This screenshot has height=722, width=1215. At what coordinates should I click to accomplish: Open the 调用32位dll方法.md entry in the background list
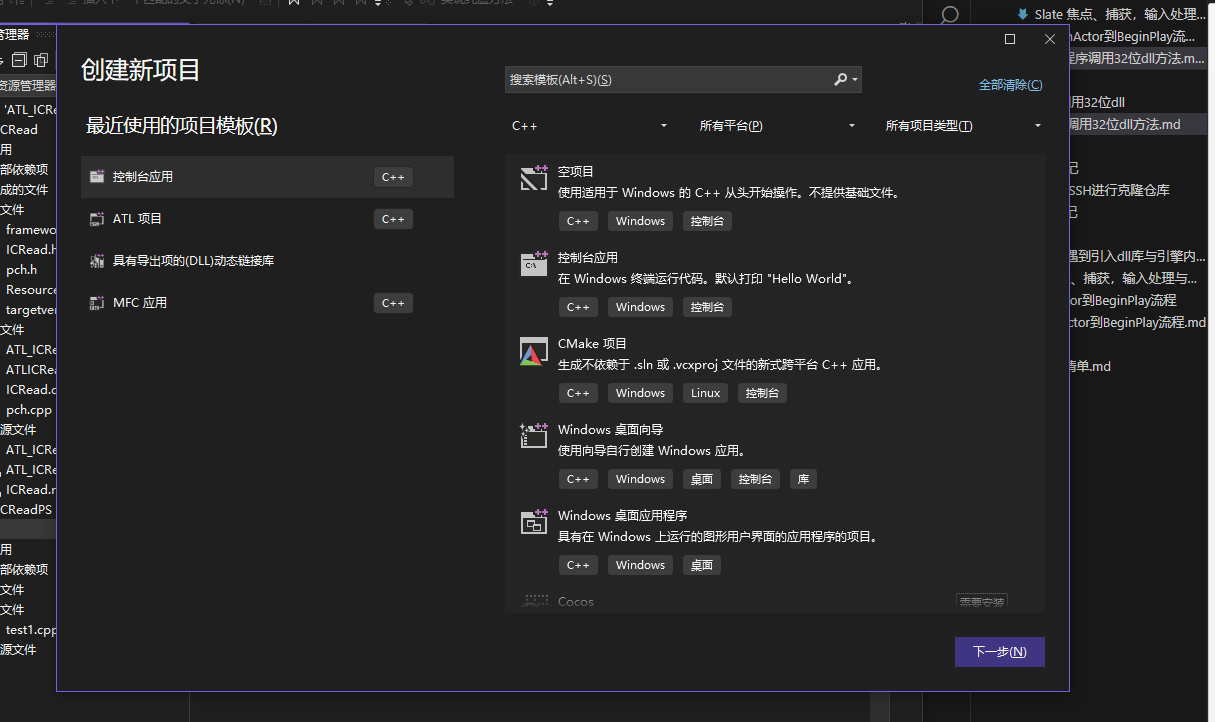tap(1125, 125)
